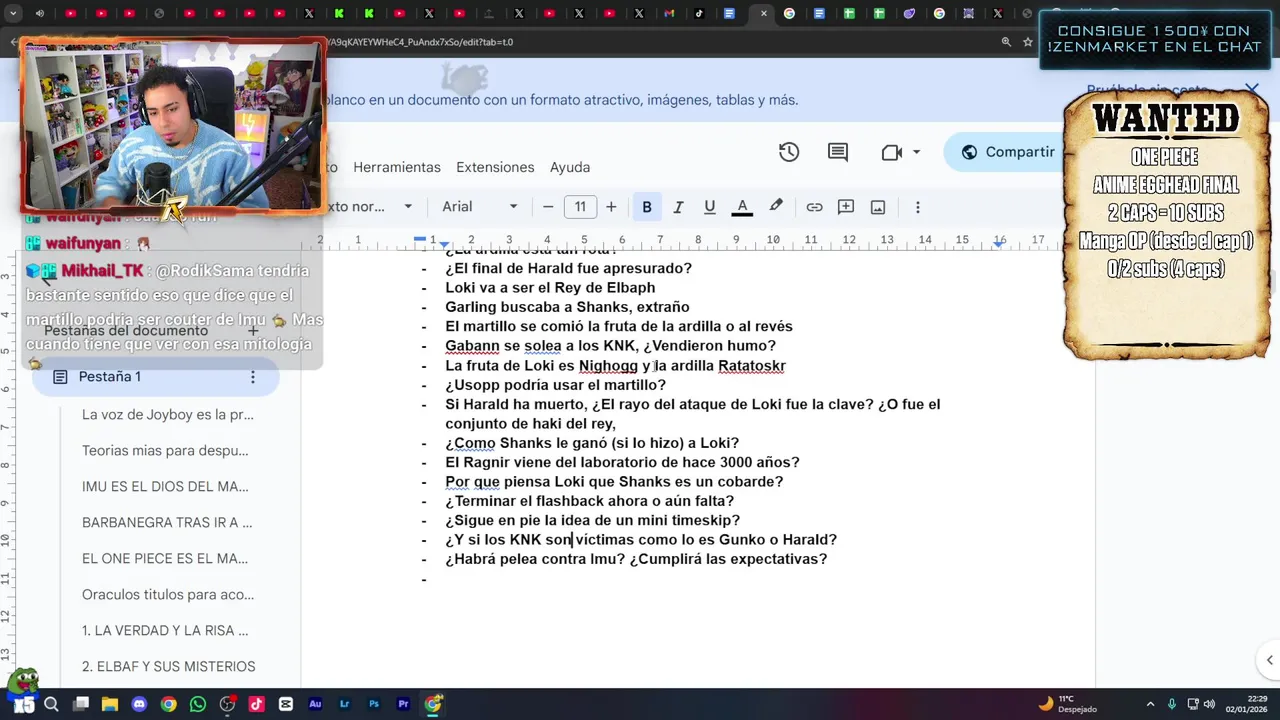Open the comments panel icon
This screenshot has height=720, width=1280.
pyautogui.click(x=838, y=152)
